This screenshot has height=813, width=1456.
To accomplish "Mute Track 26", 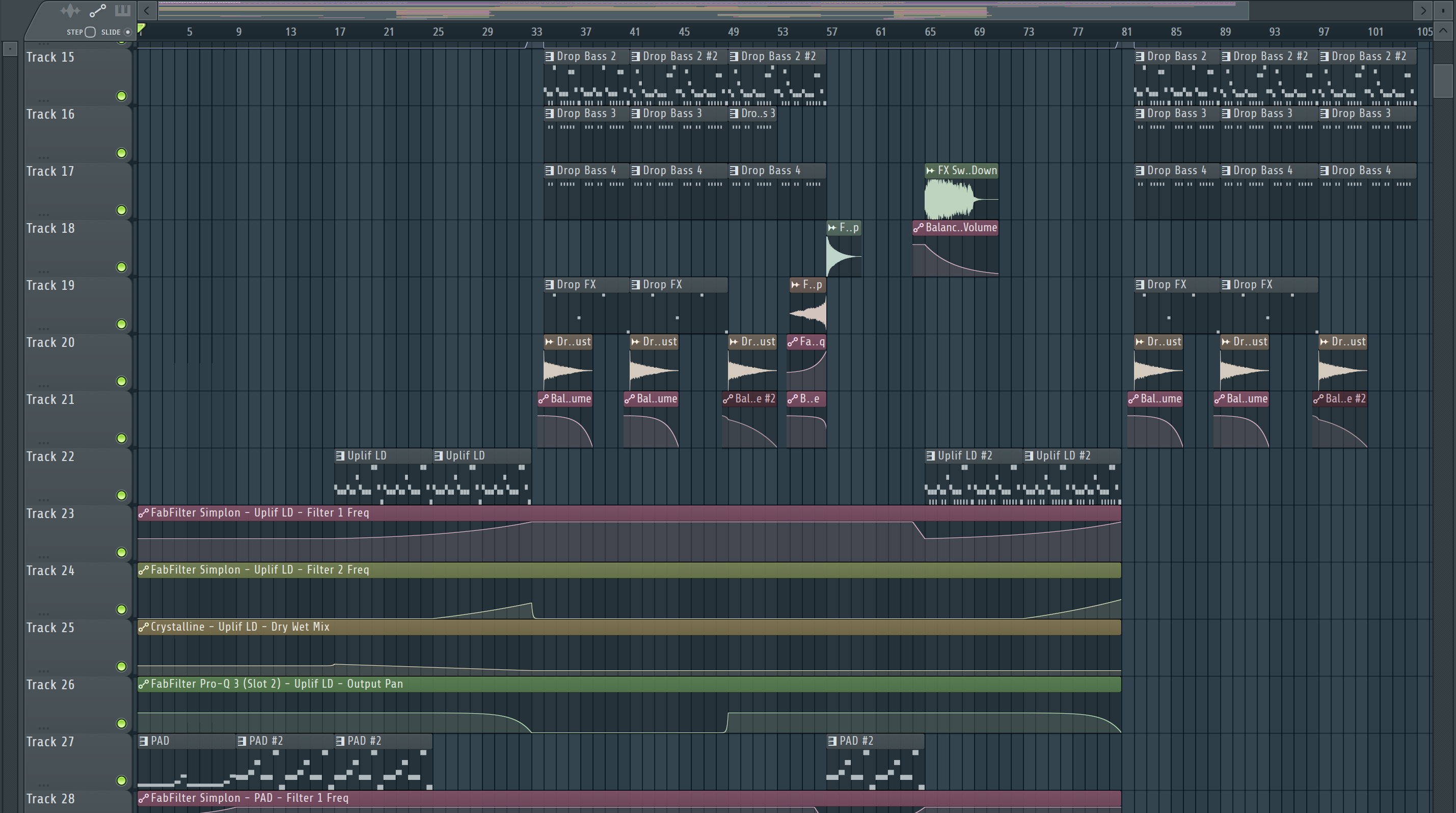I will click(x=121, y=724).
